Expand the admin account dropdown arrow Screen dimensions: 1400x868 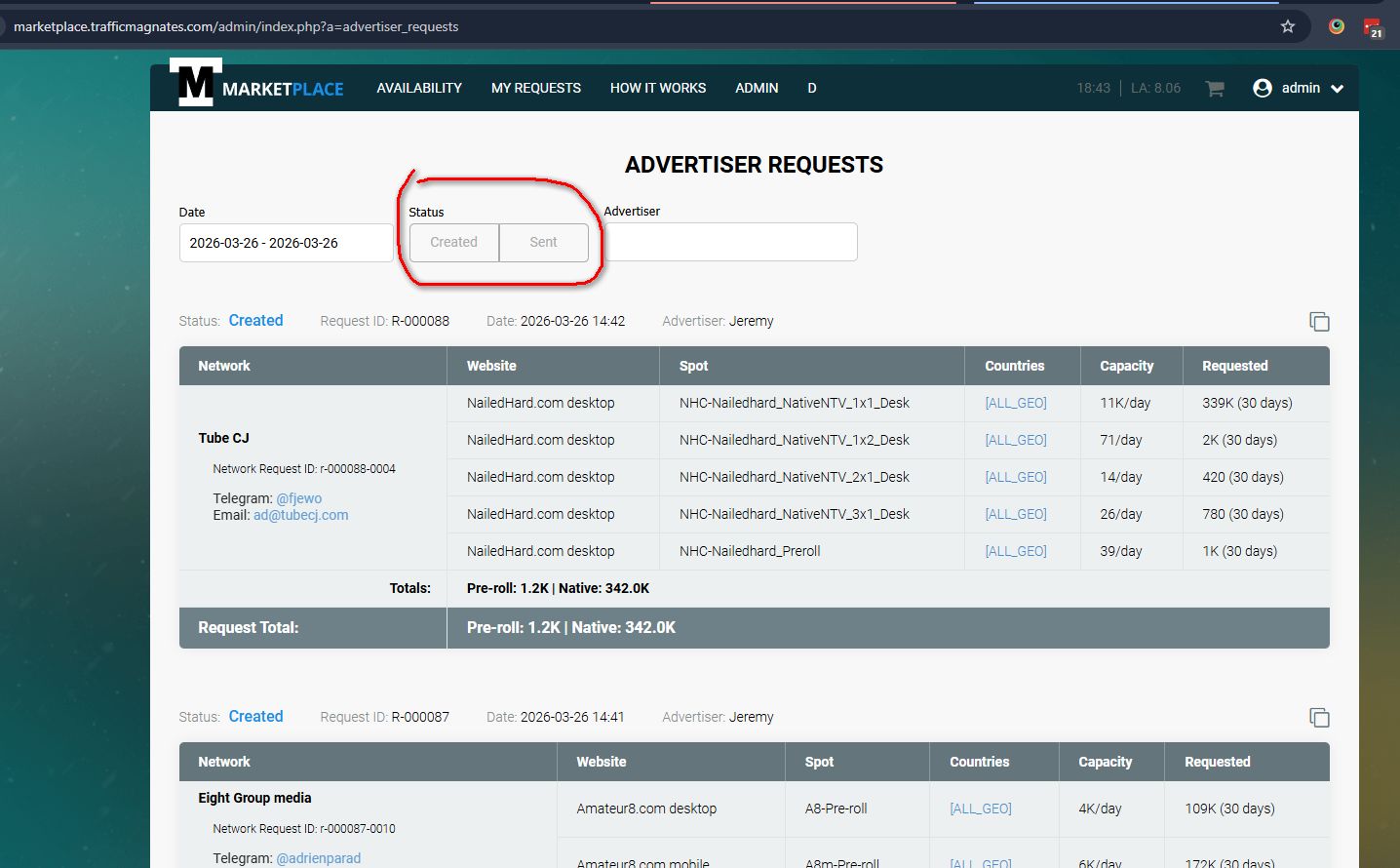coord(1338,89)
